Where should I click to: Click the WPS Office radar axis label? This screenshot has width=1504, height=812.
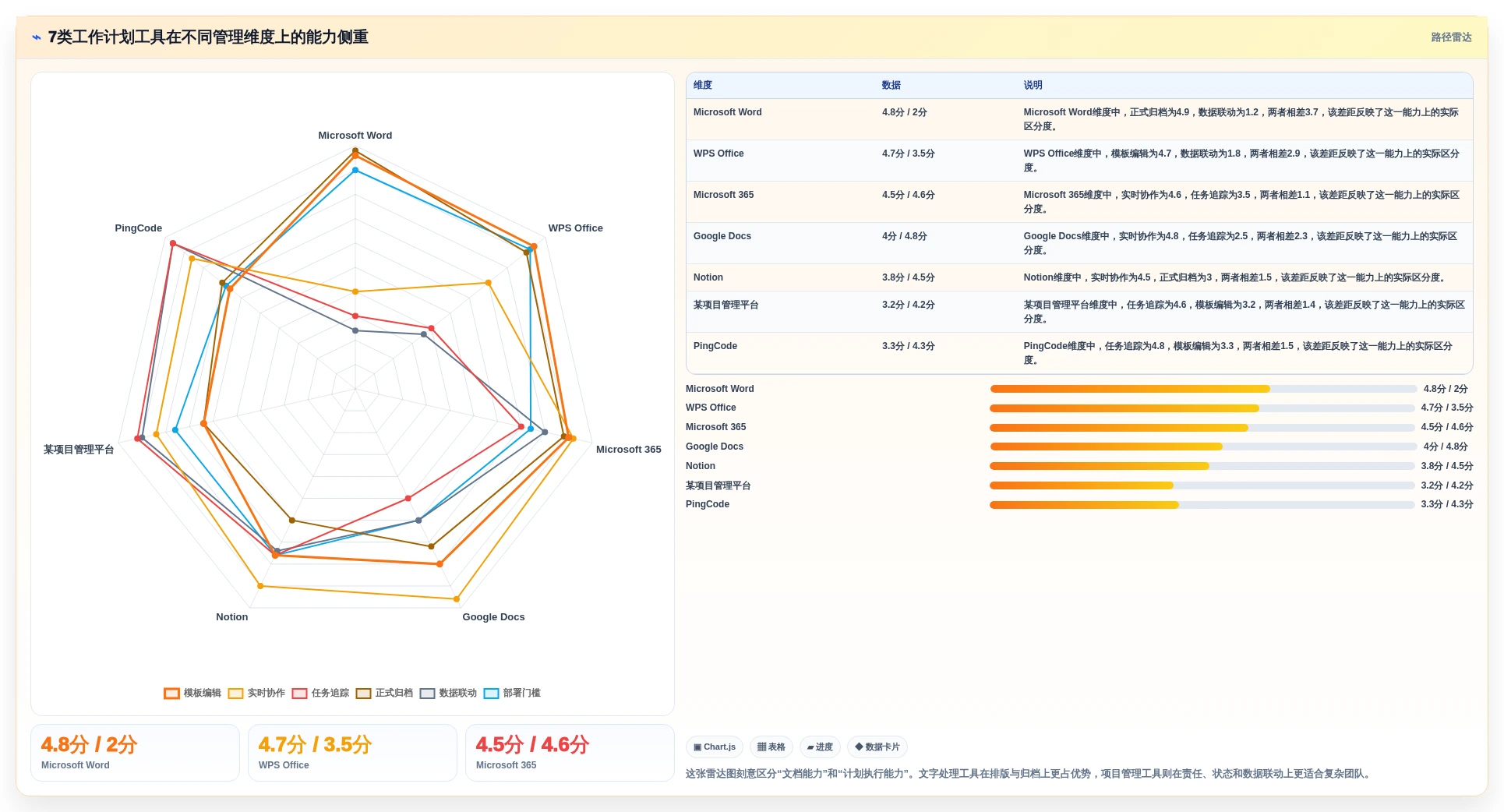[x=575, y=228]
